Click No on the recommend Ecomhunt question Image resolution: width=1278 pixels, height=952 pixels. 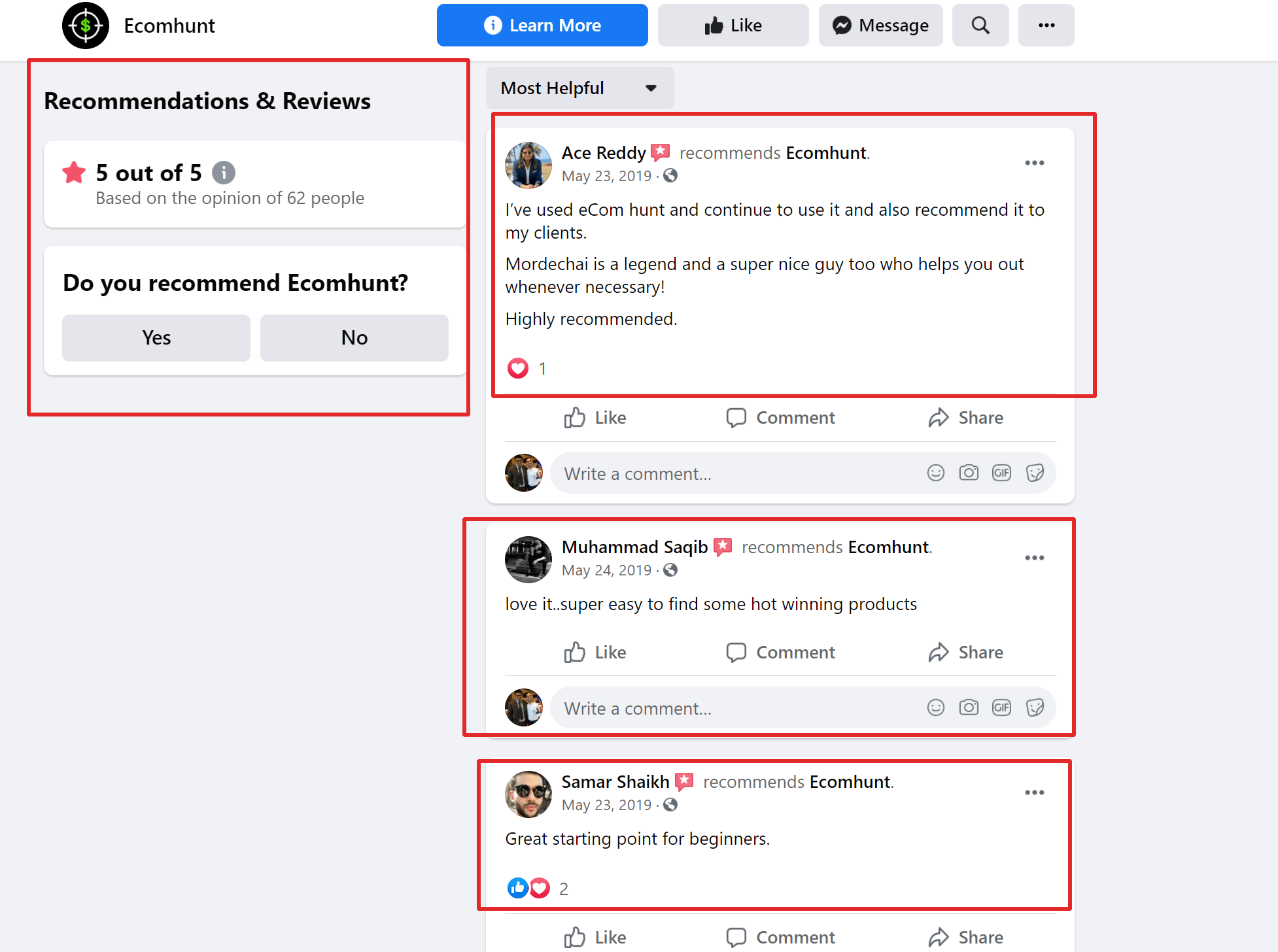tap(353, 337)
